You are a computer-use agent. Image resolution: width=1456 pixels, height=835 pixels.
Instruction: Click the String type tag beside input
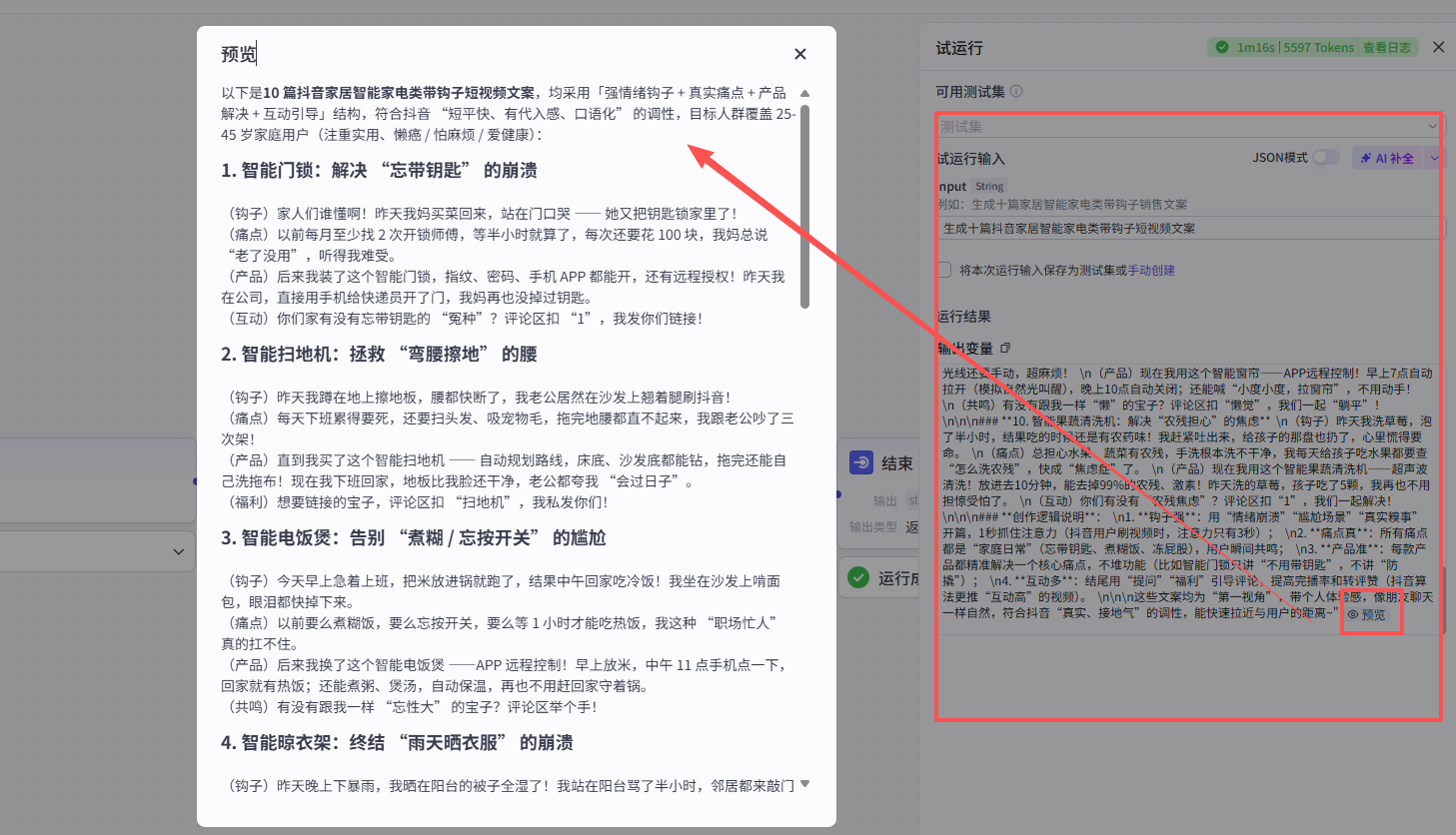point(989,186)
